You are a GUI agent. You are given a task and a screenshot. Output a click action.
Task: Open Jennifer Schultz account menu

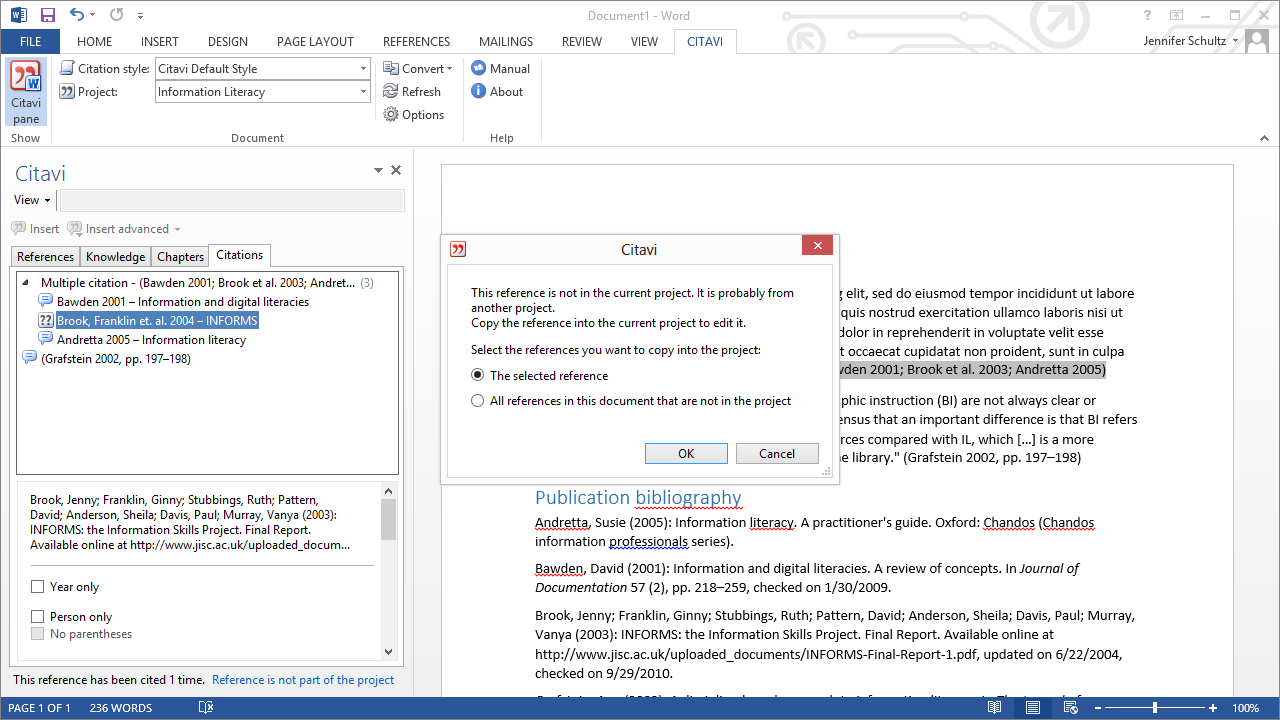pyautogui.click(x=1192, y=40)
